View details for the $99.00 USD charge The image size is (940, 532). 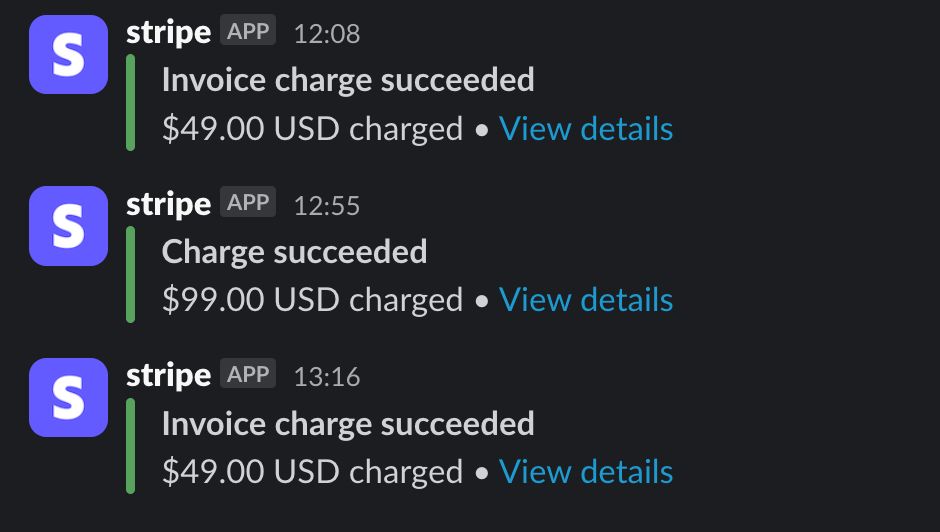click(x=586, y=299)
